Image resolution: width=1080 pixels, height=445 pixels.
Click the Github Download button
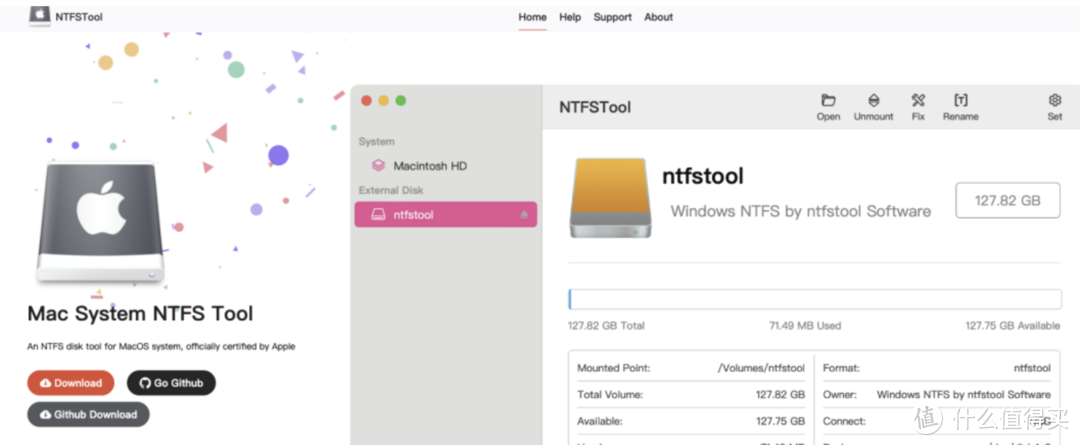(x=88, y=415)
